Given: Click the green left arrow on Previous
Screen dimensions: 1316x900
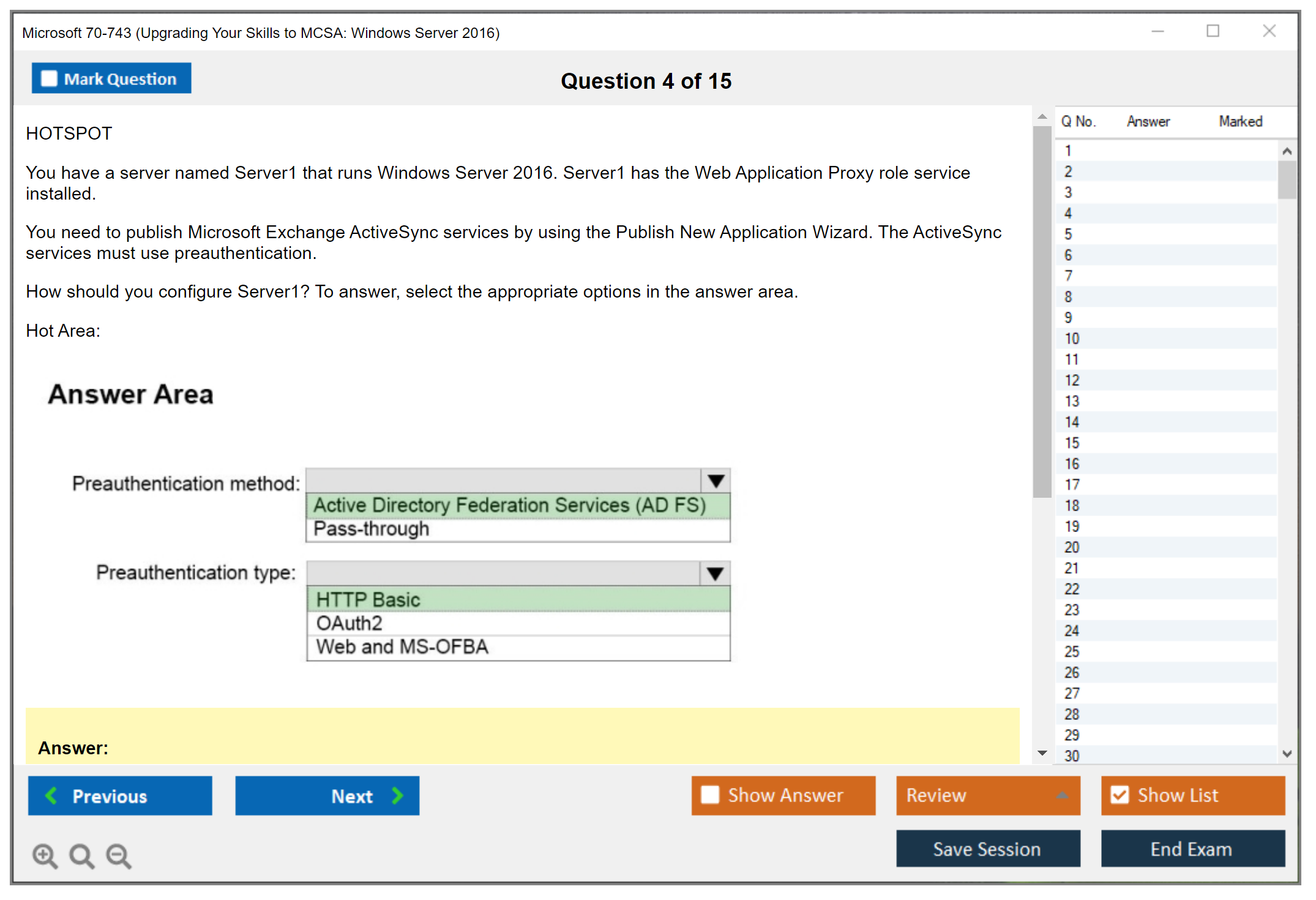Looking at the screenshot, I should 52,796.
